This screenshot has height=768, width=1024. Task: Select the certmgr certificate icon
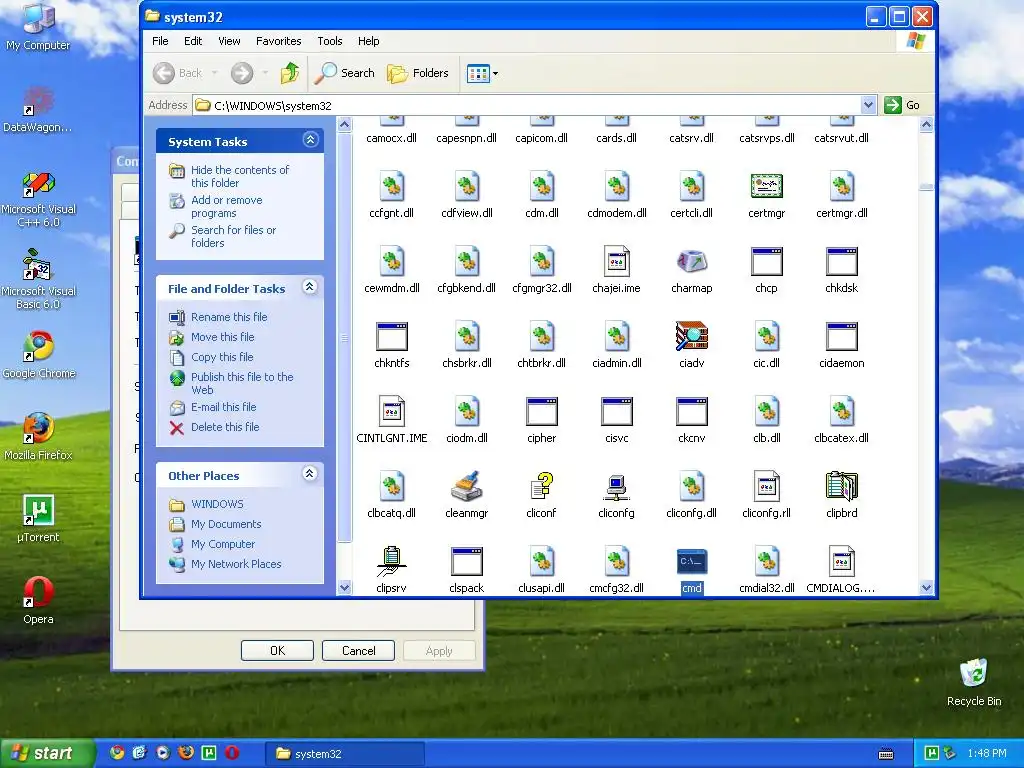click(x=766, y=187)
